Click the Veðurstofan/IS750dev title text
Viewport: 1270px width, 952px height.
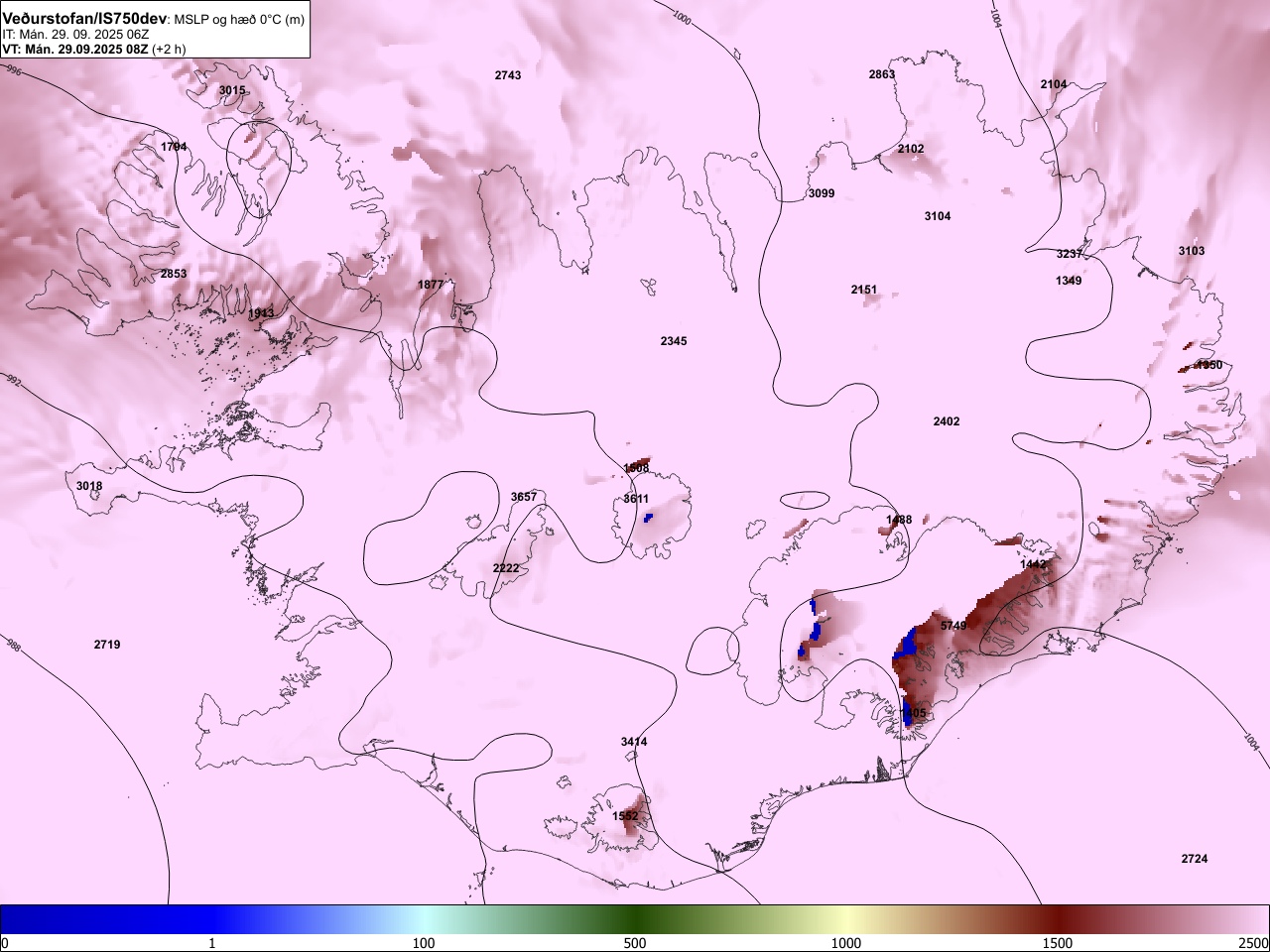tap(84, 19)
